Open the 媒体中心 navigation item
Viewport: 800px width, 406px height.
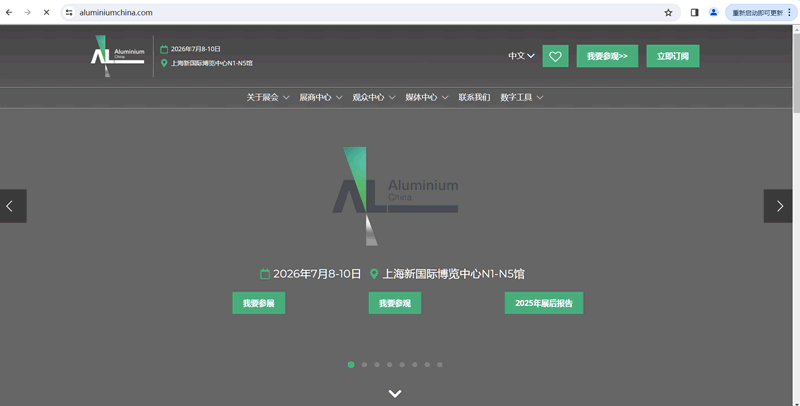point(426,97)
